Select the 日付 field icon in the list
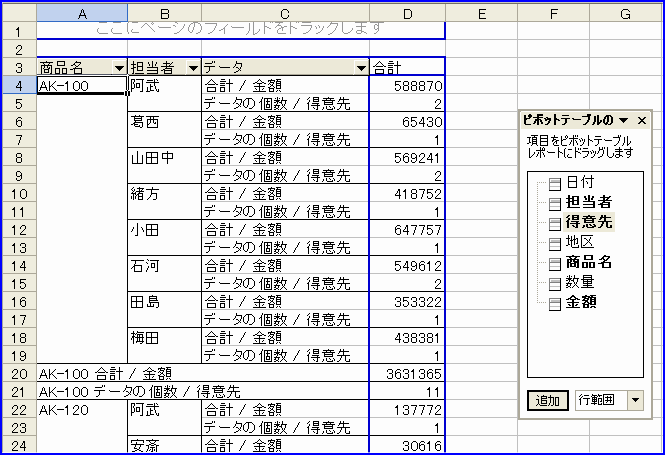Viewport: 665px width, 455px height. [x=554, y=184]
